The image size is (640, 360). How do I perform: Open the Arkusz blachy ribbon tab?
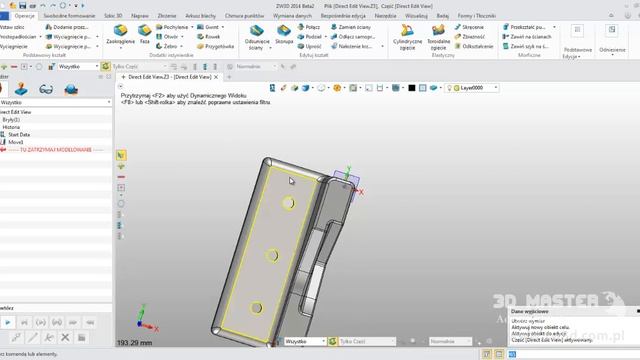coord(200,16)
